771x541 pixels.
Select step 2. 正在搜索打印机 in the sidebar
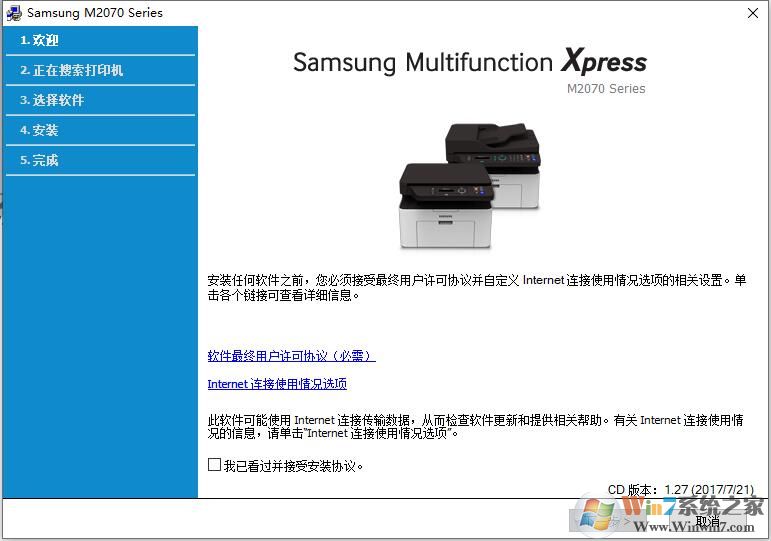pyautogui.click(x=100, y=70)
